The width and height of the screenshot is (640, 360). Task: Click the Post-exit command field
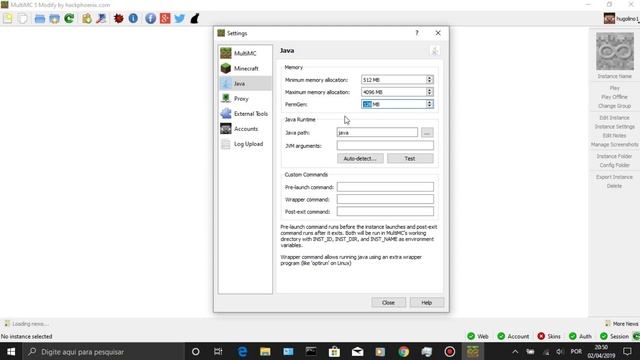tap(385, 211)
